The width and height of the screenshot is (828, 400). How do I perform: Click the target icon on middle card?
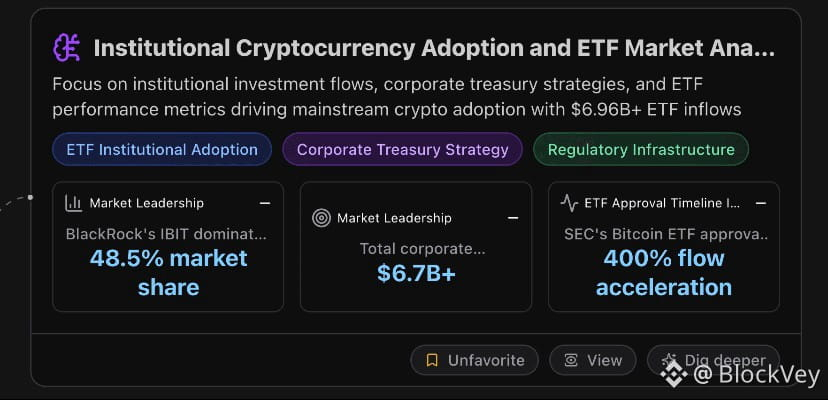(321, 217)
